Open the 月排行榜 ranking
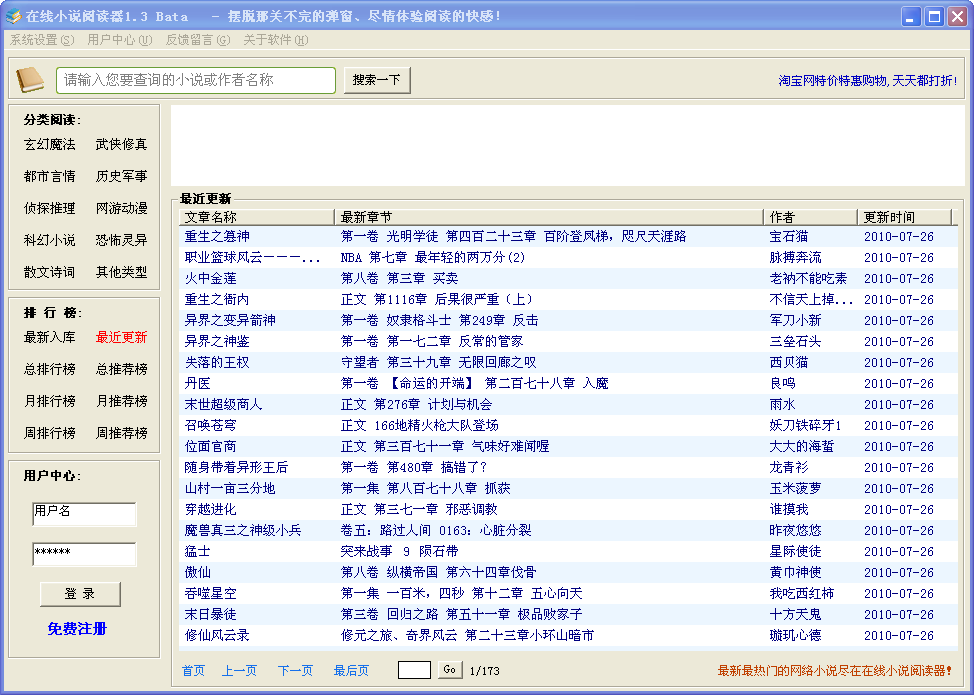The image size is (974, 695). coord(50,402)
